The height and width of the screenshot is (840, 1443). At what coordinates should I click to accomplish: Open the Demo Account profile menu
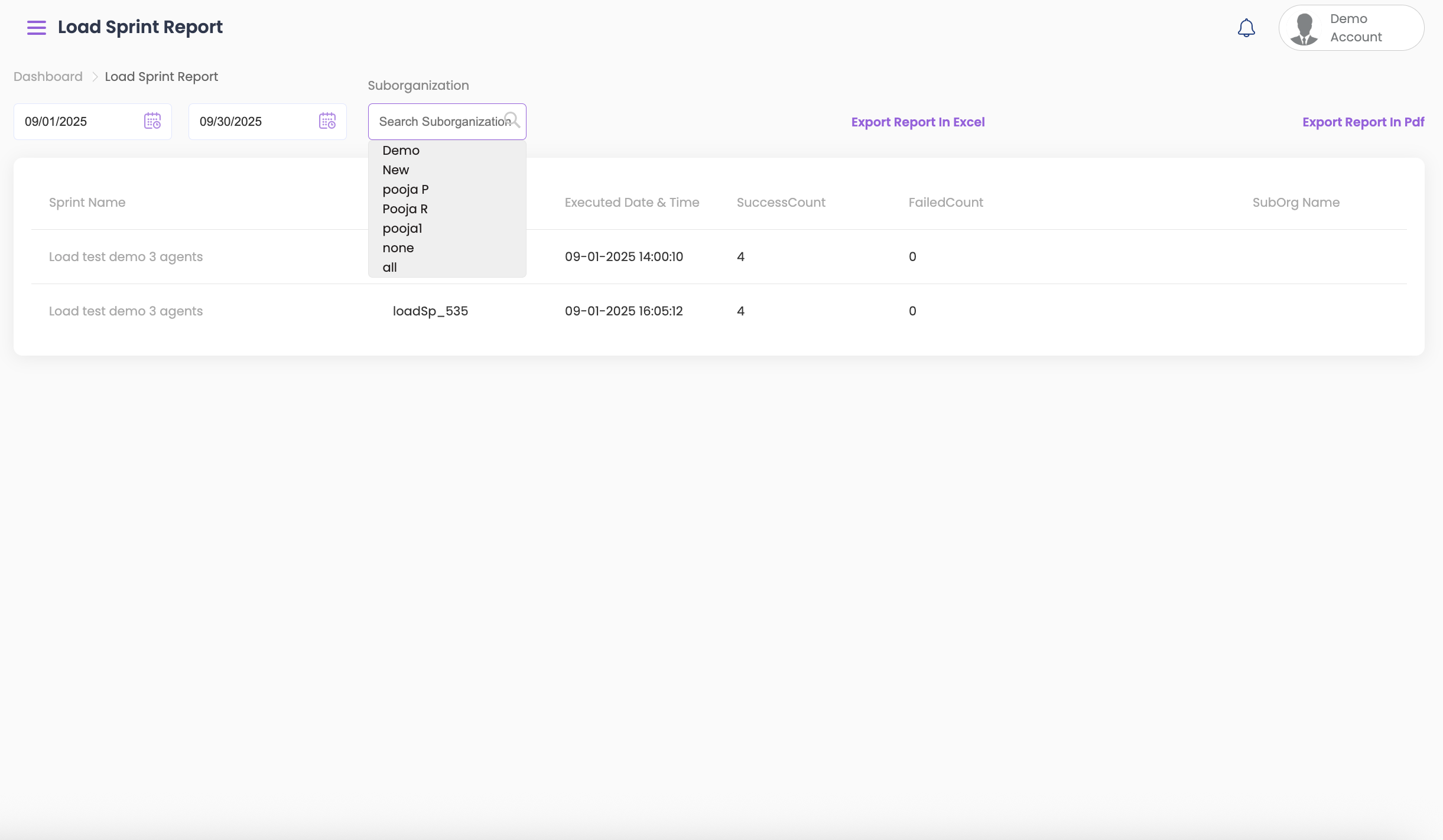pyautogui.click(x=1356, y=28)
